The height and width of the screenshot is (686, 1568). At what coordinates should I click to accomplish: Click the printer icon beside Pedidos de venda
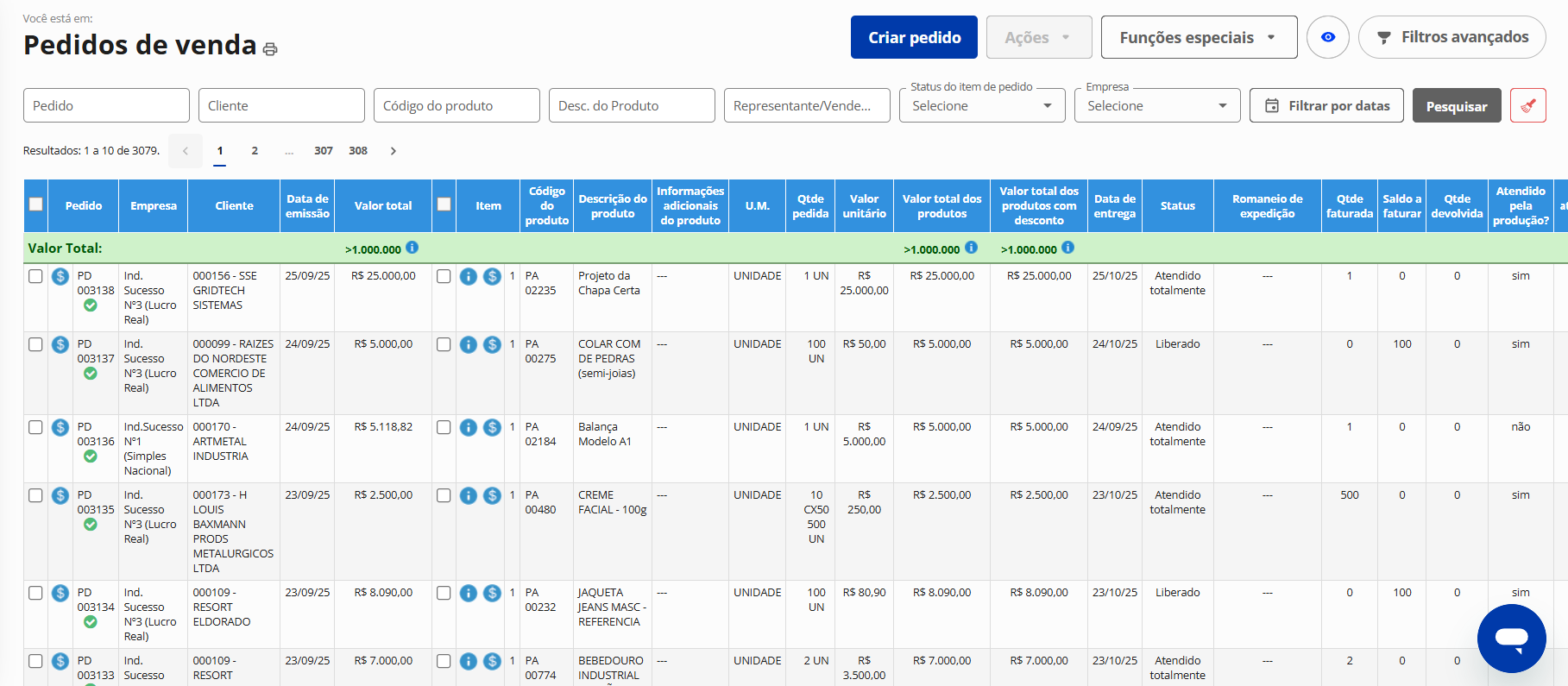pyautogui.click(x=270, y=49)
